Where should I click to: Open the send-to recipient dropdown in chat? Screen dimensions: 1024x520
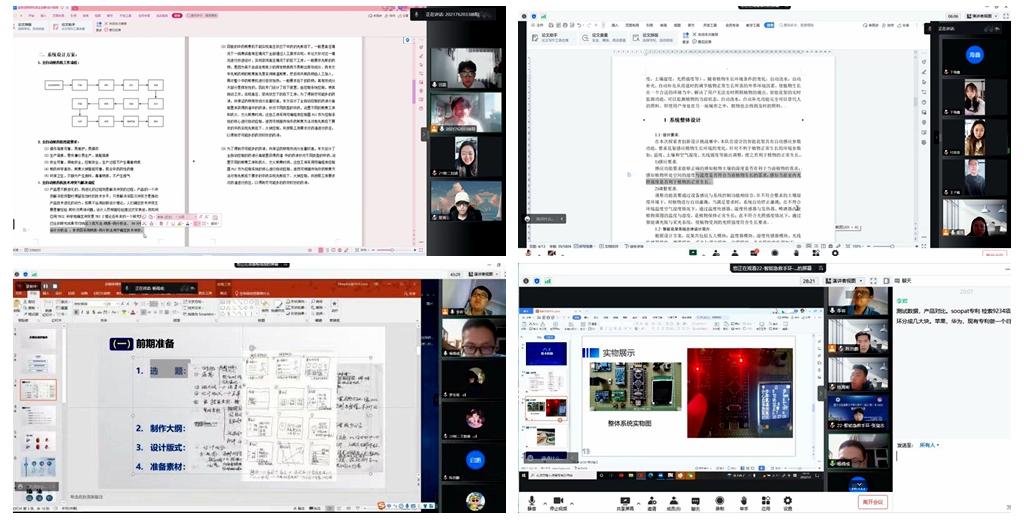927,446
